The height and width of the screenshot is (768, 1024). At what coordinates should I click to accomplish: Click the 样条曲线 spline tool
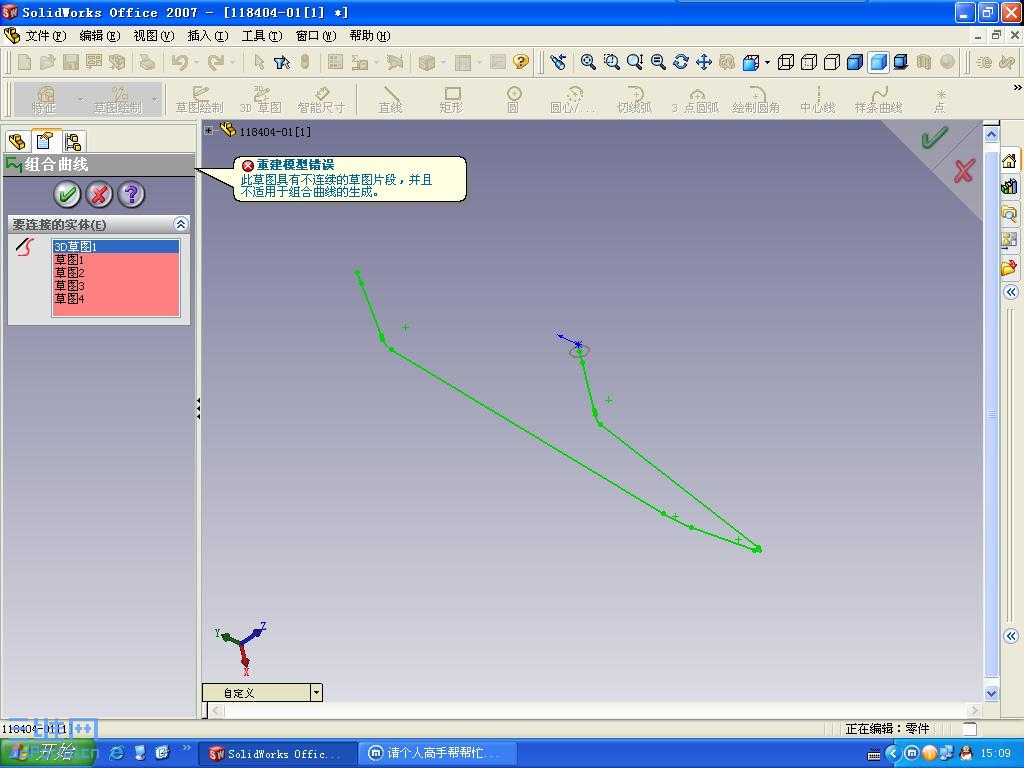(878, 99)
